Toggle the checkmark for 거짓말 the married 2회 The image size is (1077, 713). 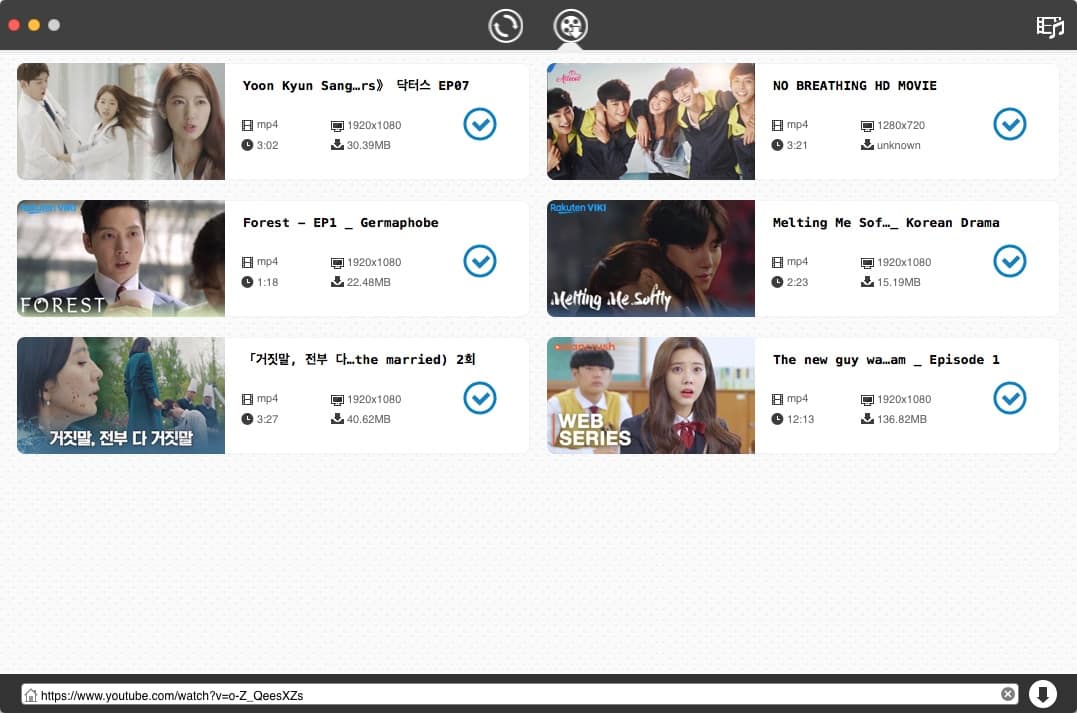tap(479, 398)
